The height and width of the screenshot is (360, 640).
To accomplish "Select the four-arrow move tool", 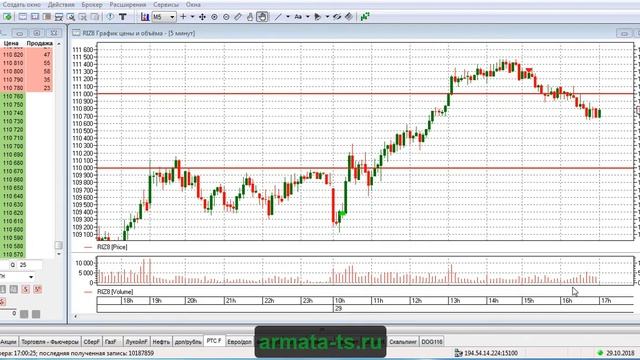I will 202,17.
